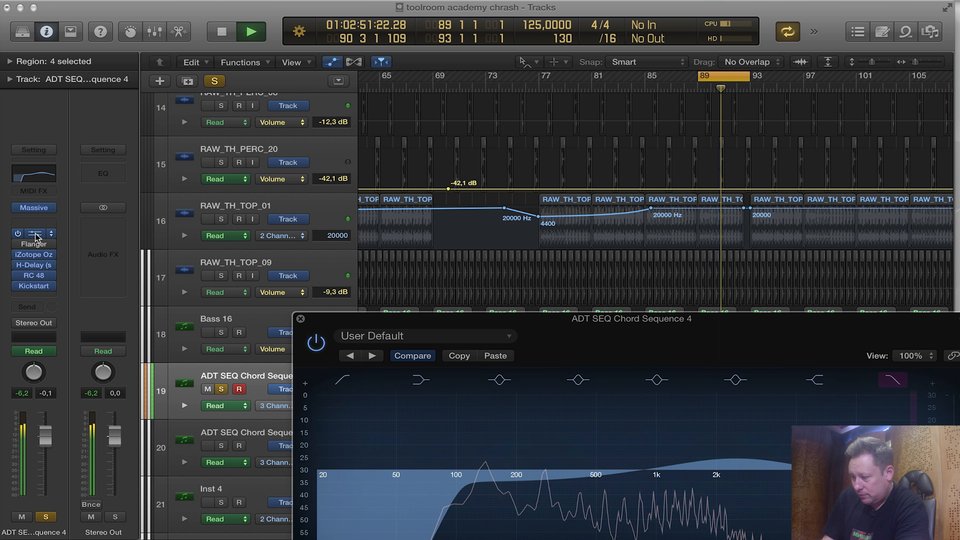Screen dimensions: 960x540
Task: Open the RC 48 plugin slot
Action: (34, 276)
